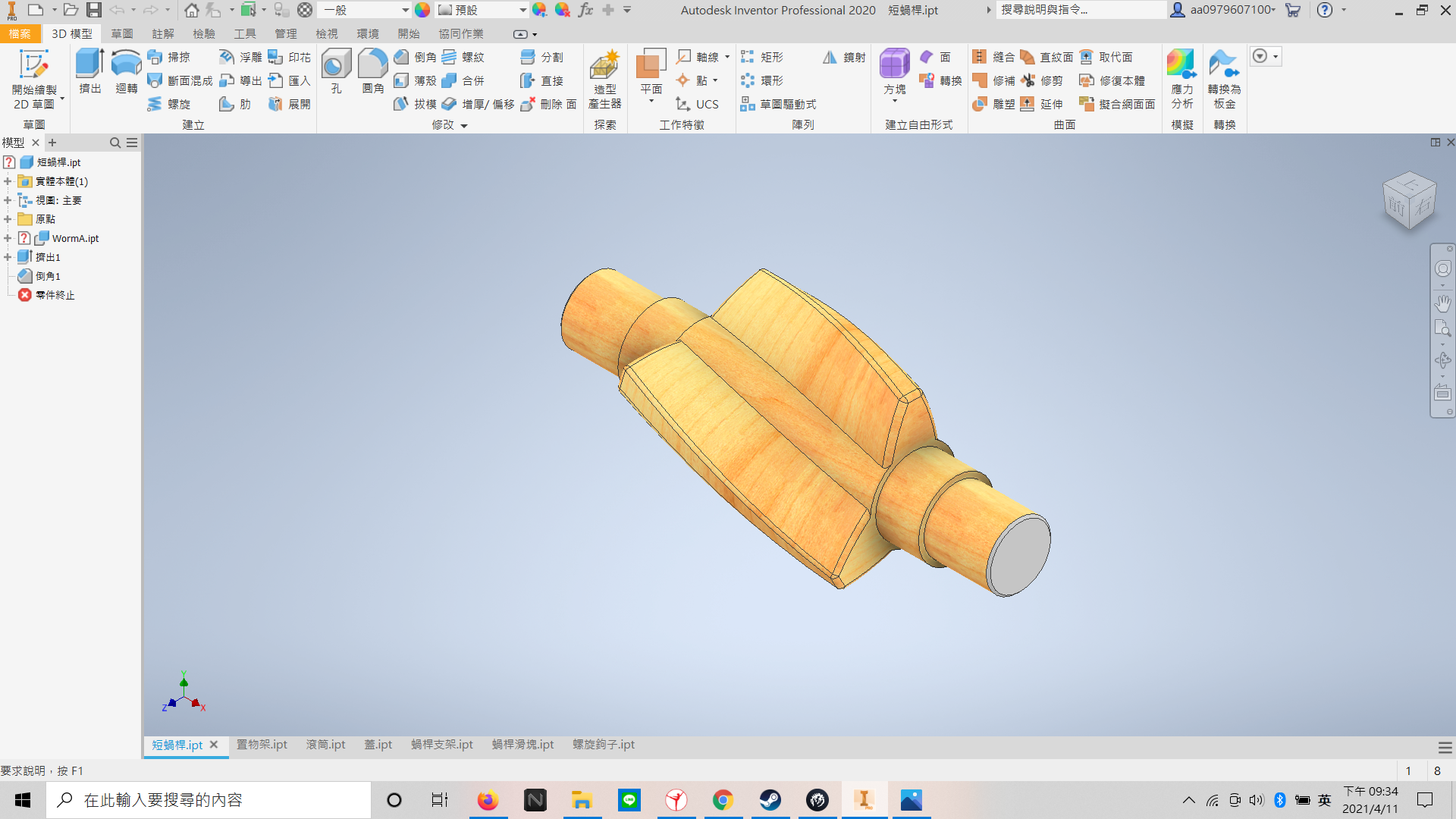Click the search help input field
1456x819 pixels.
[1081, 10]
